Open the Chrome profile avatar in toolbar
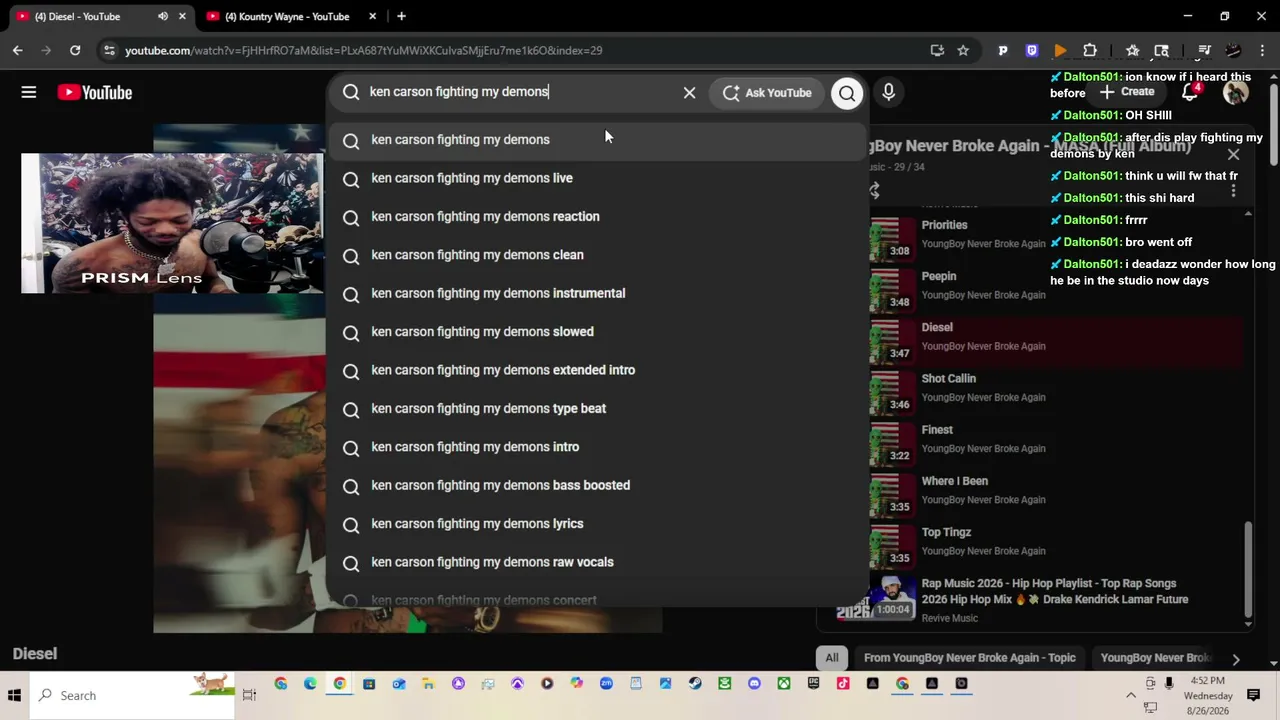The height and width of the screenshot is (720, 1280). coord(1234,50)
